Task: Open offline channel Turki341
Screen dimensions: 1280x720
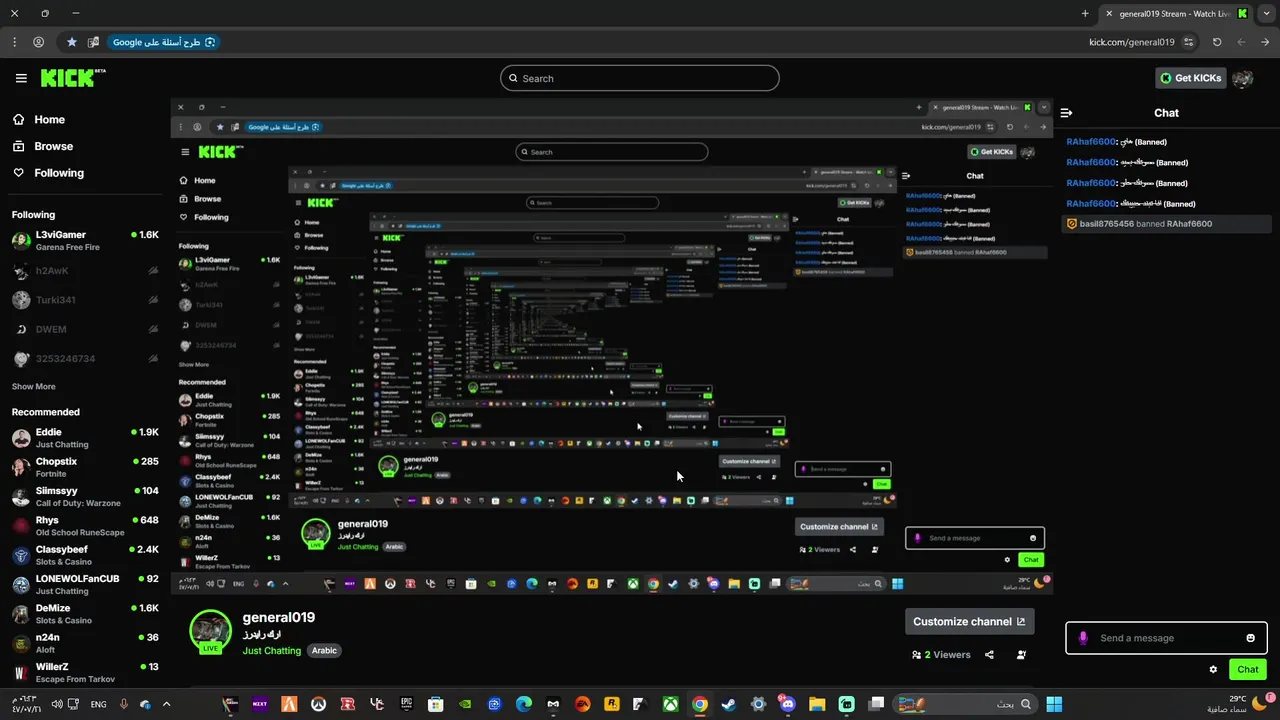Action: click(x=85, y=300)
